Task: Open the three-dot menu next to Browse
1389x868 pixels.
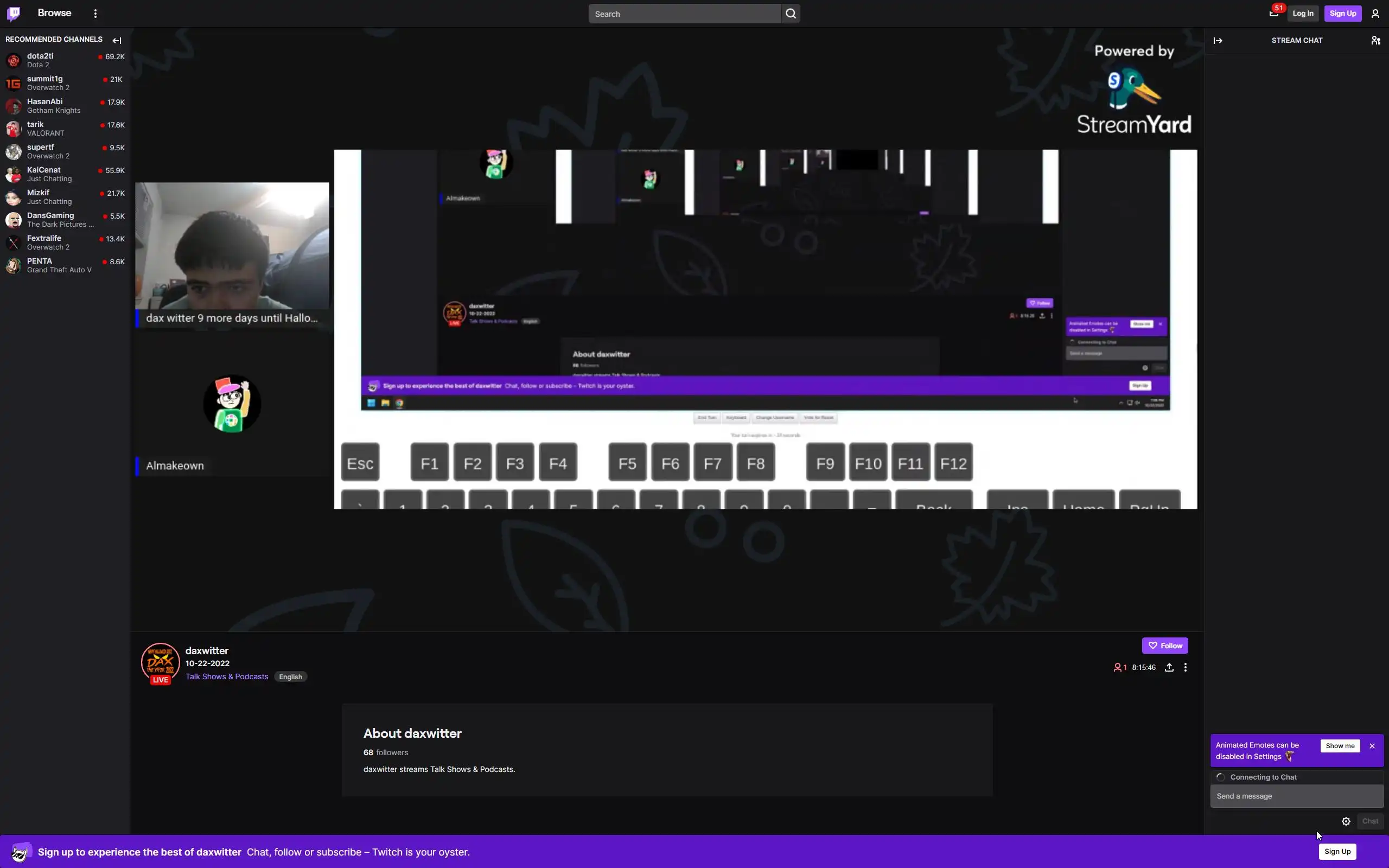Action: (95, 13)
